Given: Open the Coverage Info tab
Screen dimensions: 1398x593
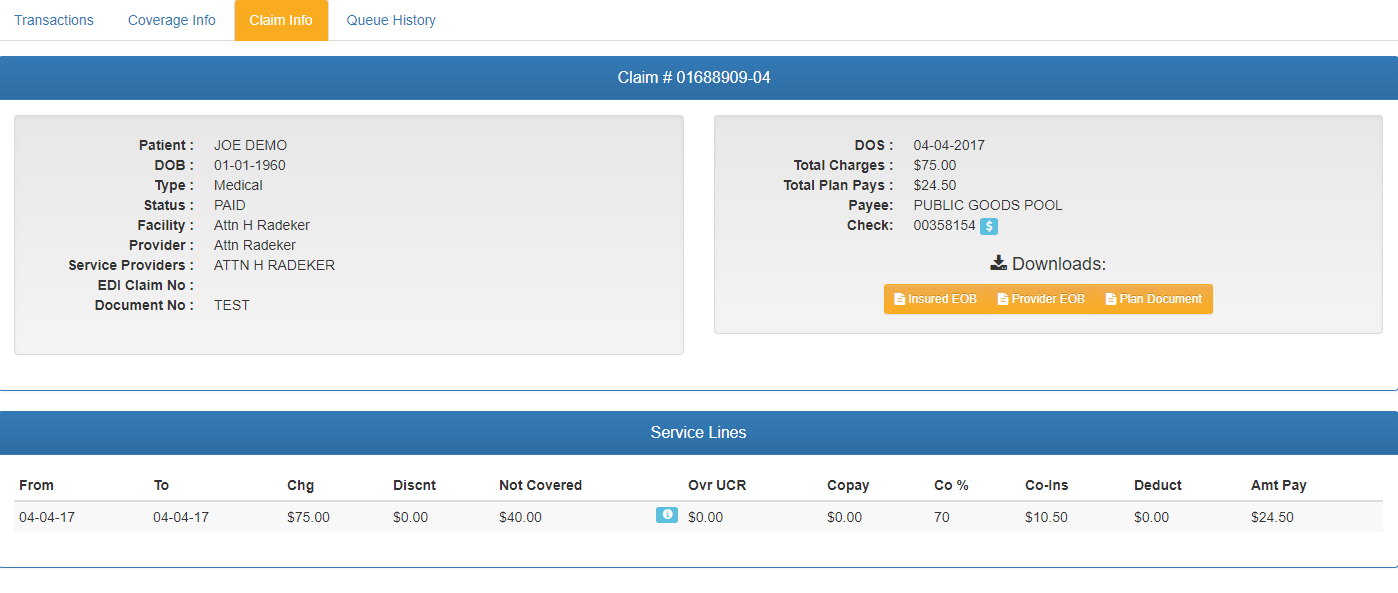Looking at the screenshot, I should tap(171, 20).
